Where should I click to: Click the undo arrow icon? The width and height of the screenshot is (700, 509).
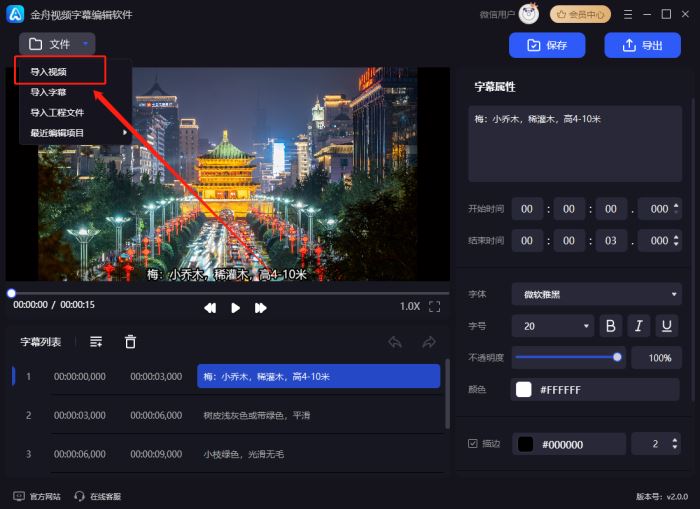[395, 342]
